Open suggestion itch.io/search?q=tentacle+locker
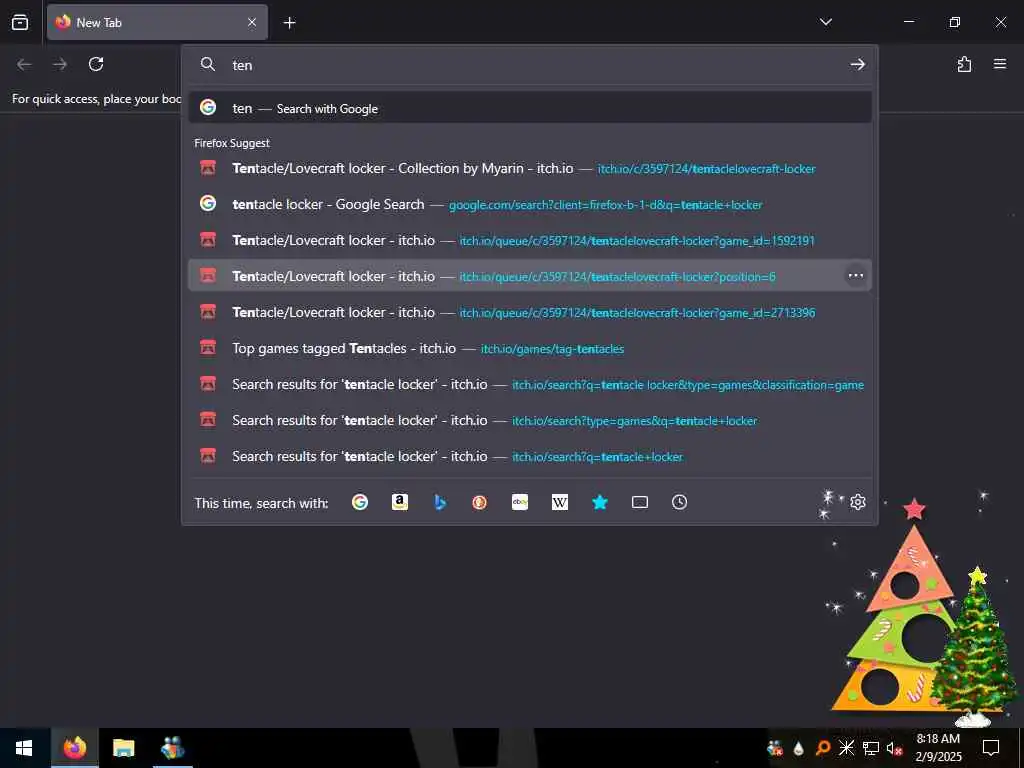The height and width of the screenshot is (768, 1024). 530,456
